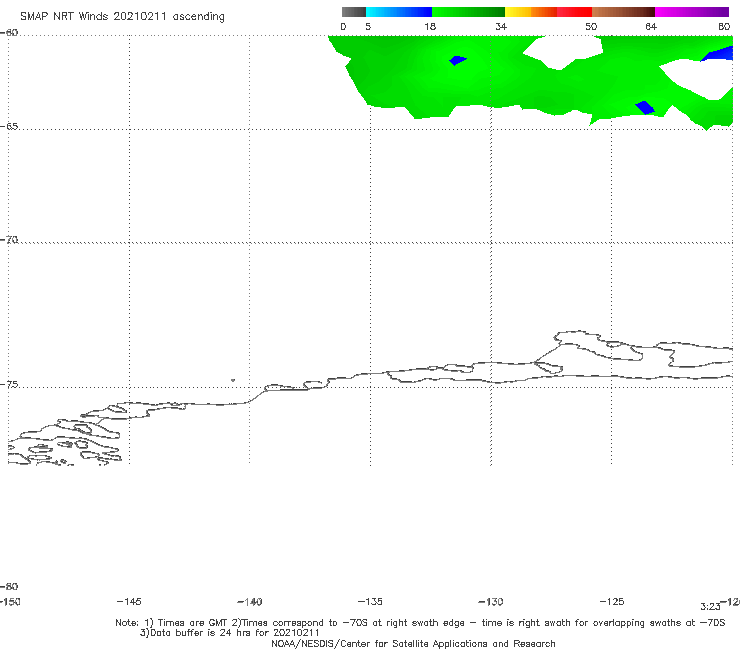
Task: Click the longitude label '-135'
Action: coord(370,602)
